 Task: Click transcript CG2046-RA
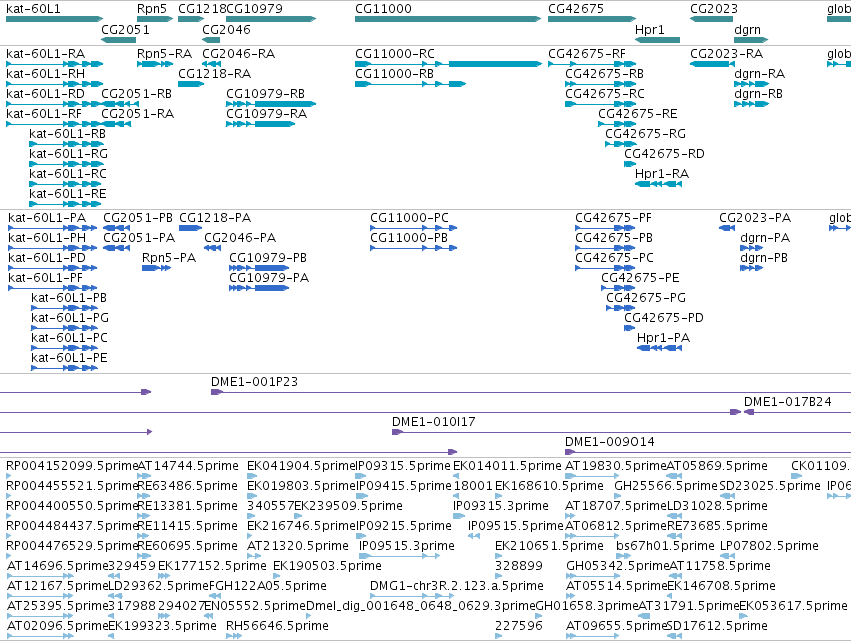(x=211, y=64)
